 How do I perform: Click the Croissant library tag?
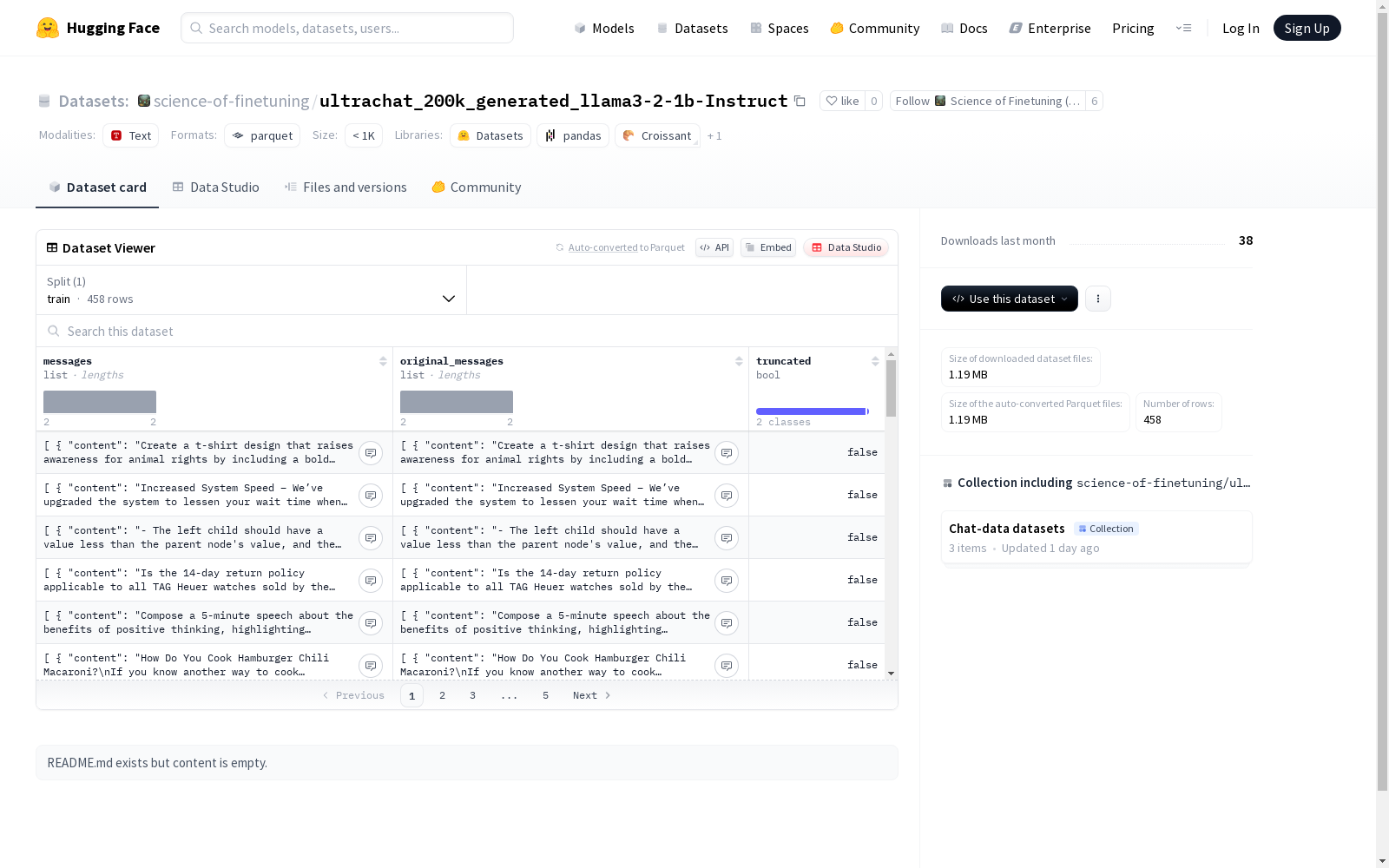tap(657, 135)
